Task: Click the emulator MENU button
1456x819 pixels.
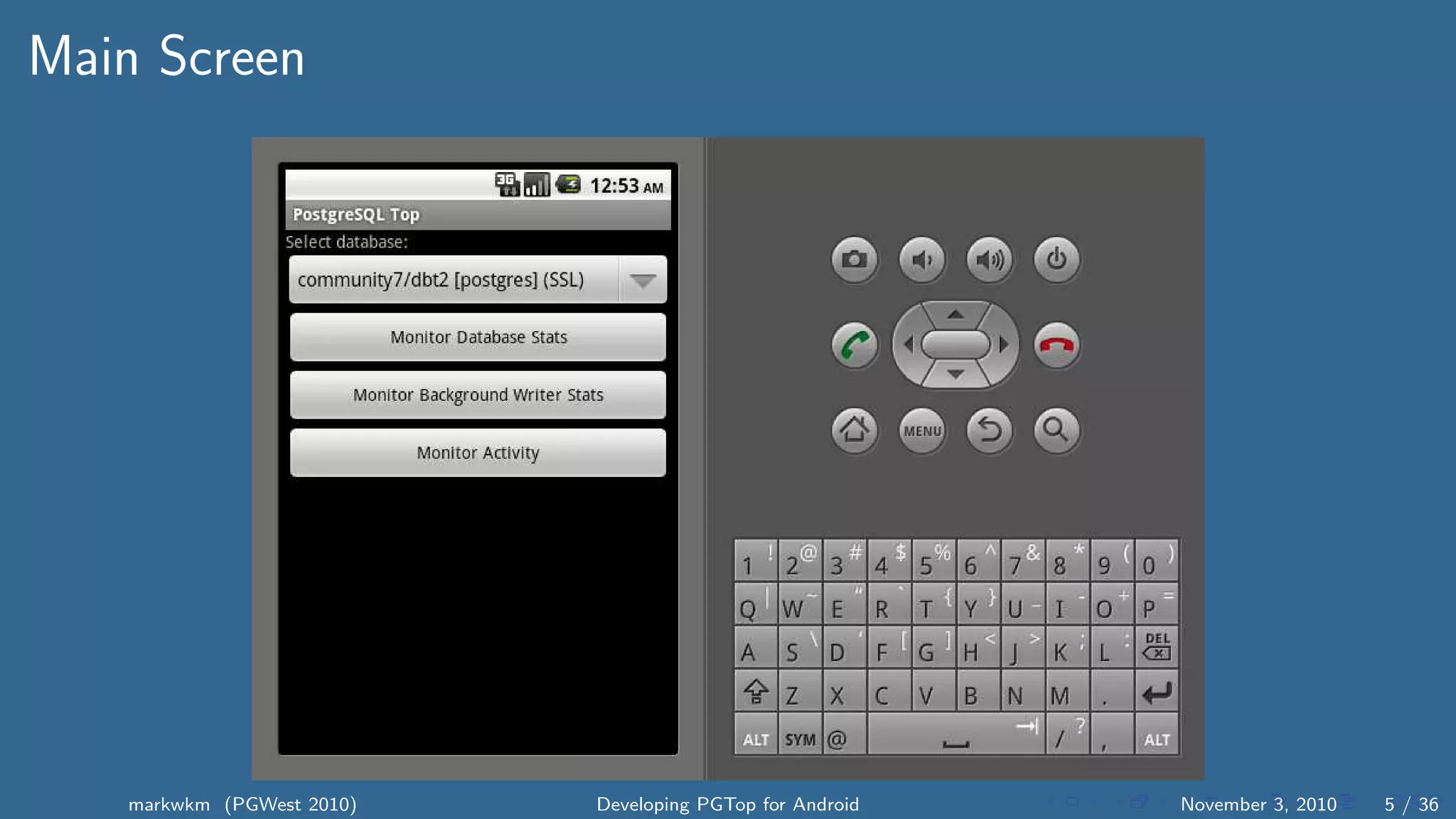Action: click(922, 430)
